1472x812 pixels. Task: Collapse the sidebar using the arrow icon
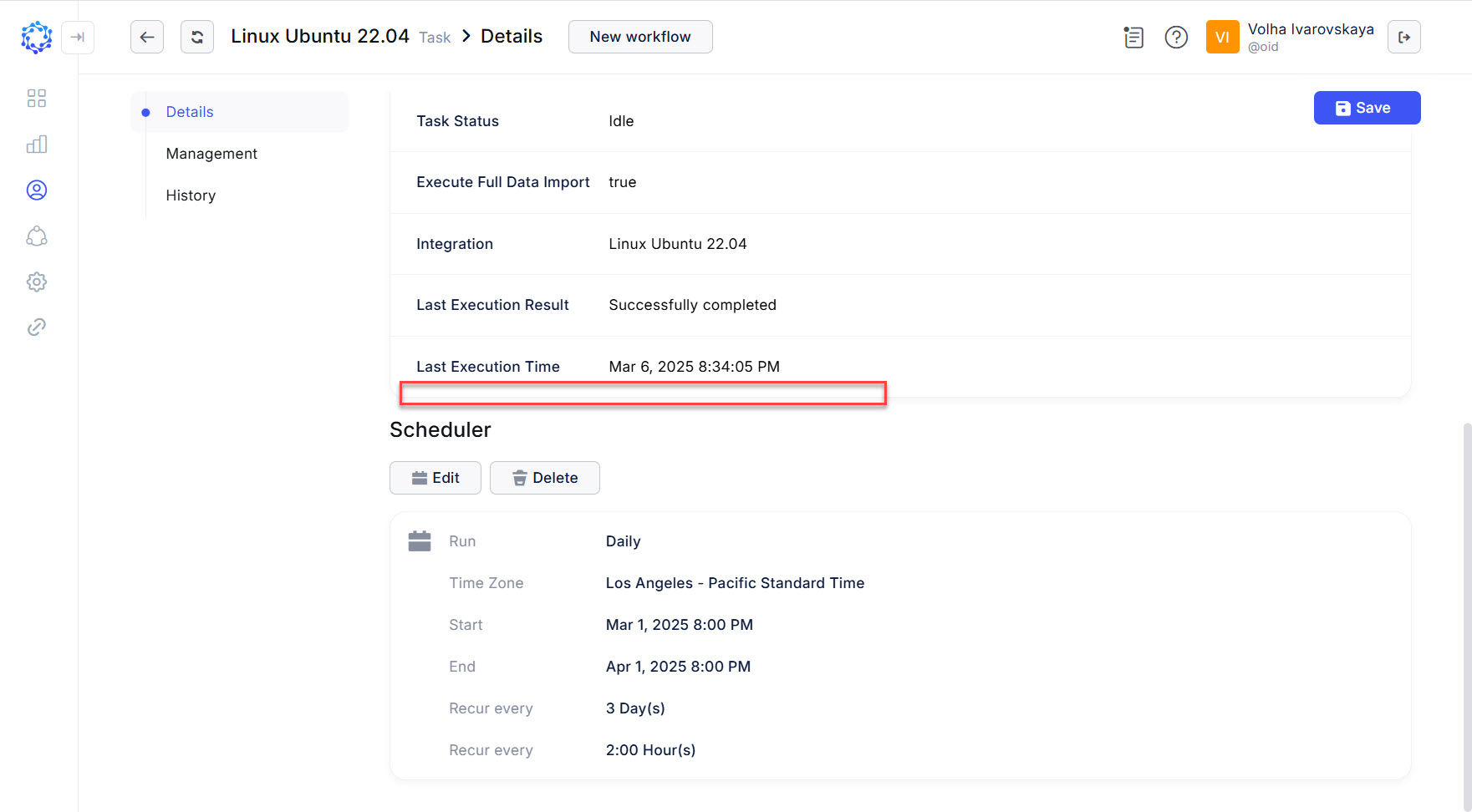[78, 38]
